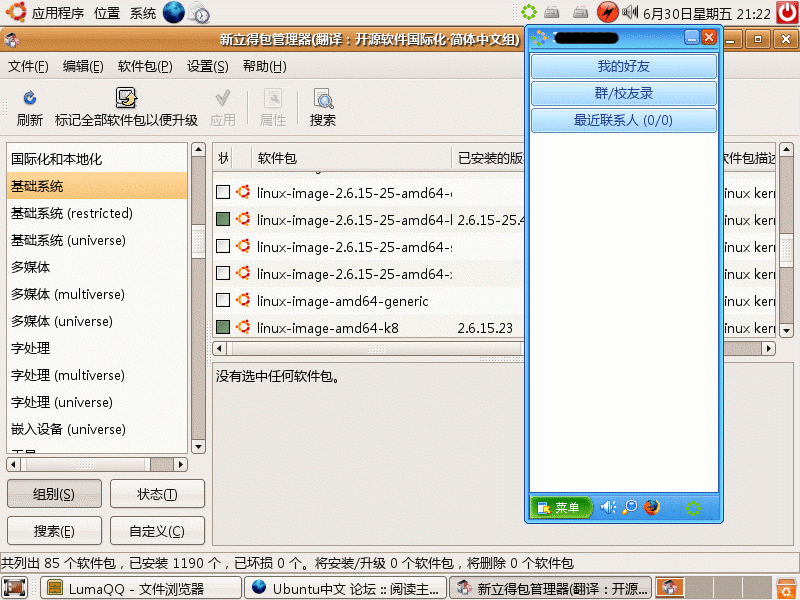Screen dimensions: 800x600
Task: Click the magnifier search icon in LumaQQ window
Action: pos(630,507)
